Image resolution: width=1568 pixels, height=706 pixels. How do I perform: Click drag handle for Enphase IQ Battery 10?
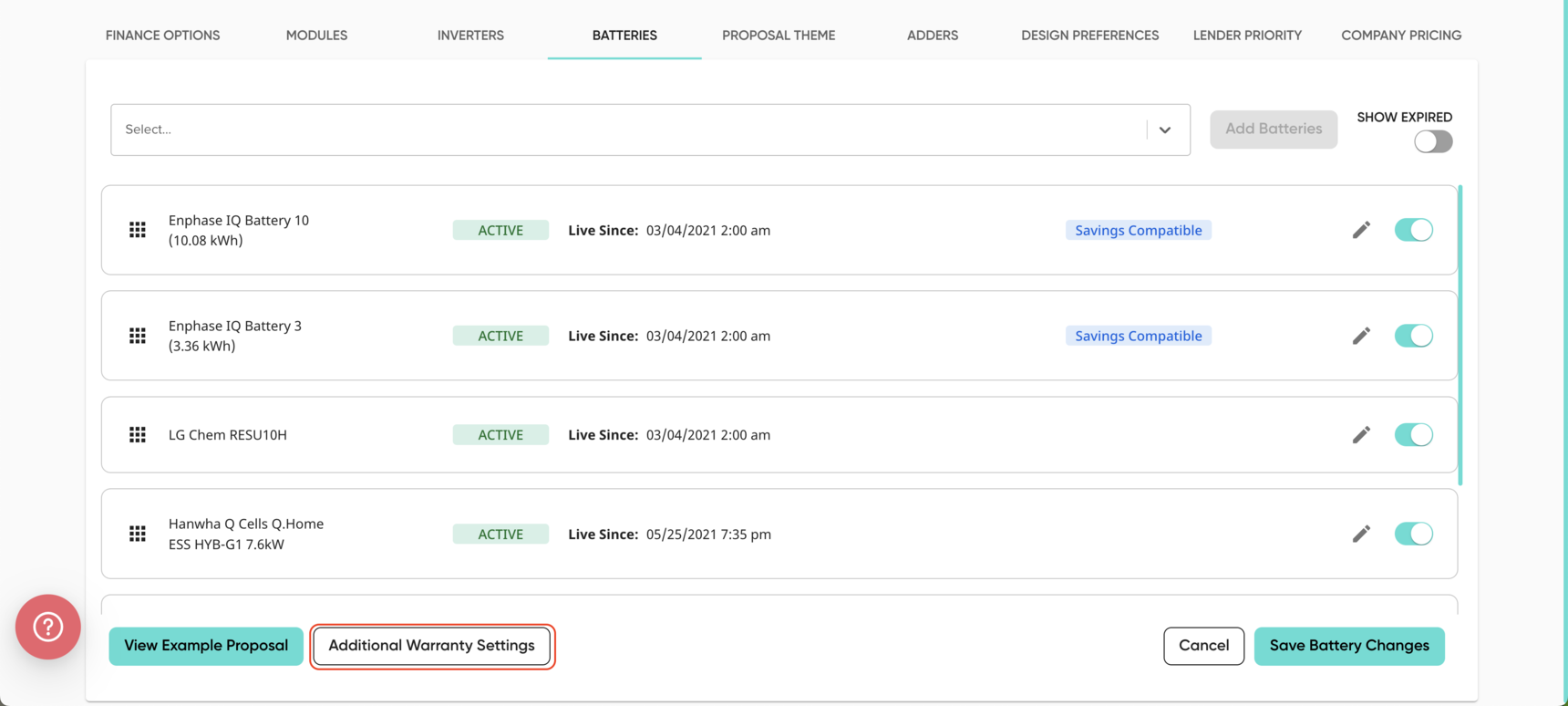[138, 230]
